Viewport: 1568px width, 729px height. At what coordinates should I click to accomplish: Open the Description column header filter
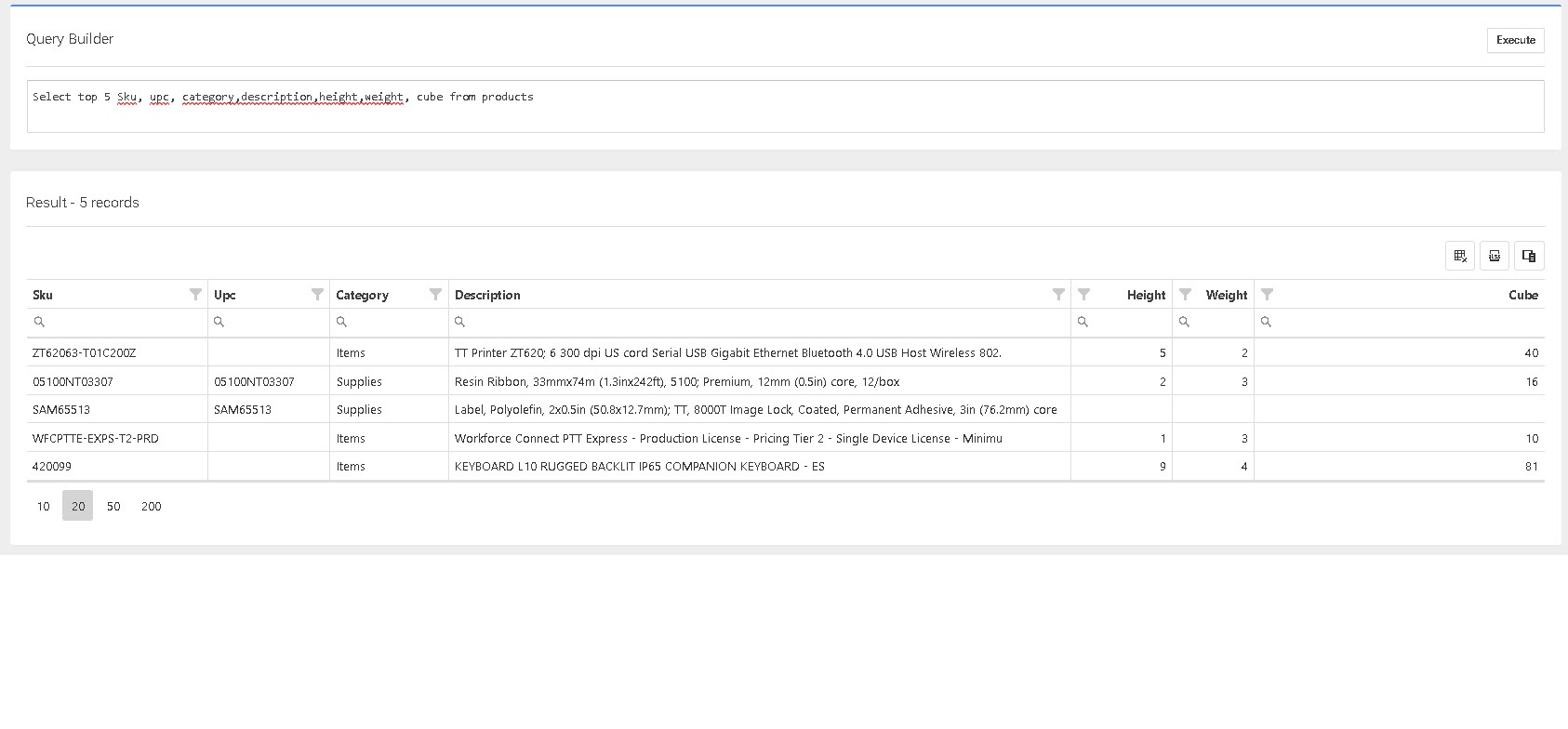coord(1058,295)
